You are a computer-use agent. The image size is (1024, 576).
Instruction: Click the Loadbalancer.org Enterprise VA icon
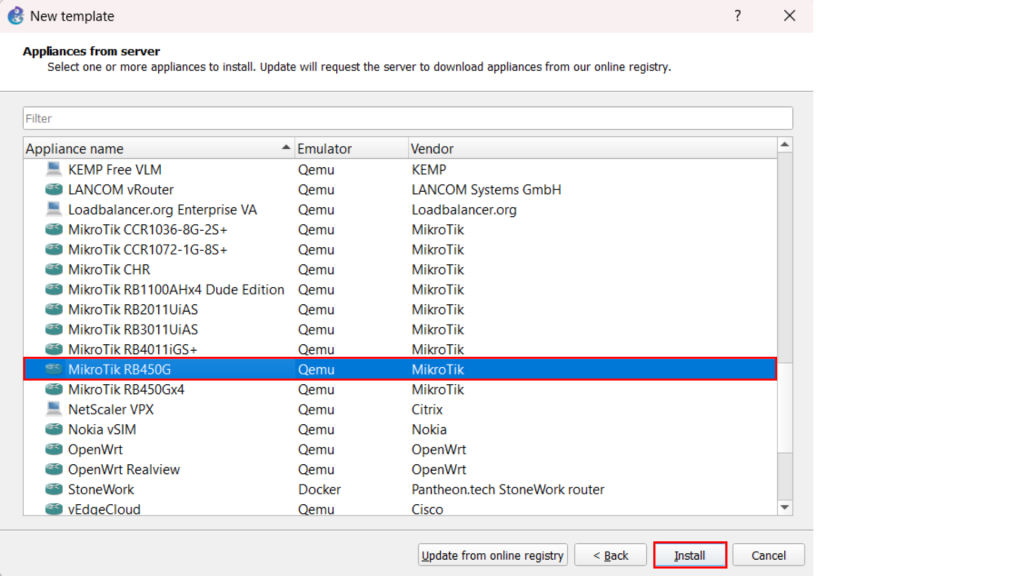(53, 209)
